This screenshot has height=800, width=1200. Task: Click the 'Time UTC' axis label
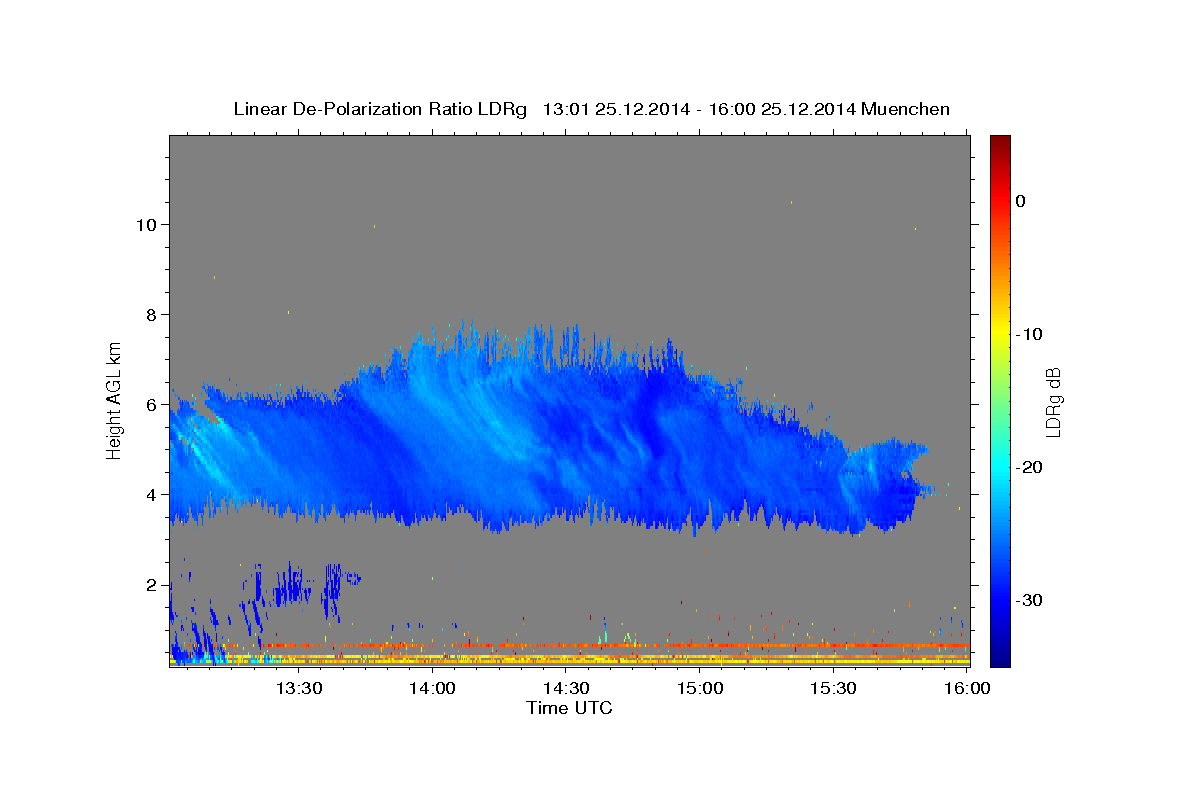click(569, 708)
